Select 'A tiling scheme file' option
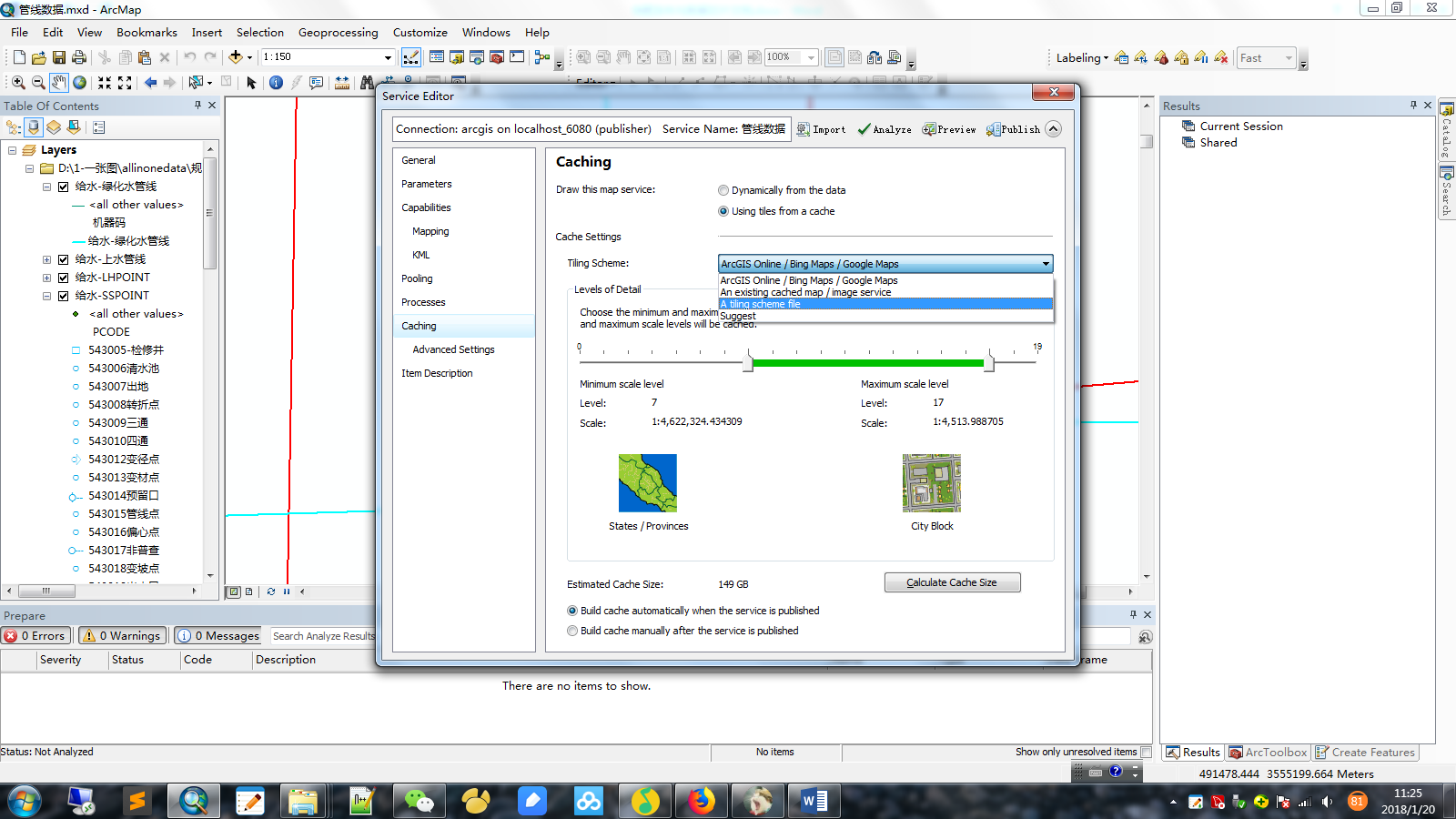 (x=885, y=304)
